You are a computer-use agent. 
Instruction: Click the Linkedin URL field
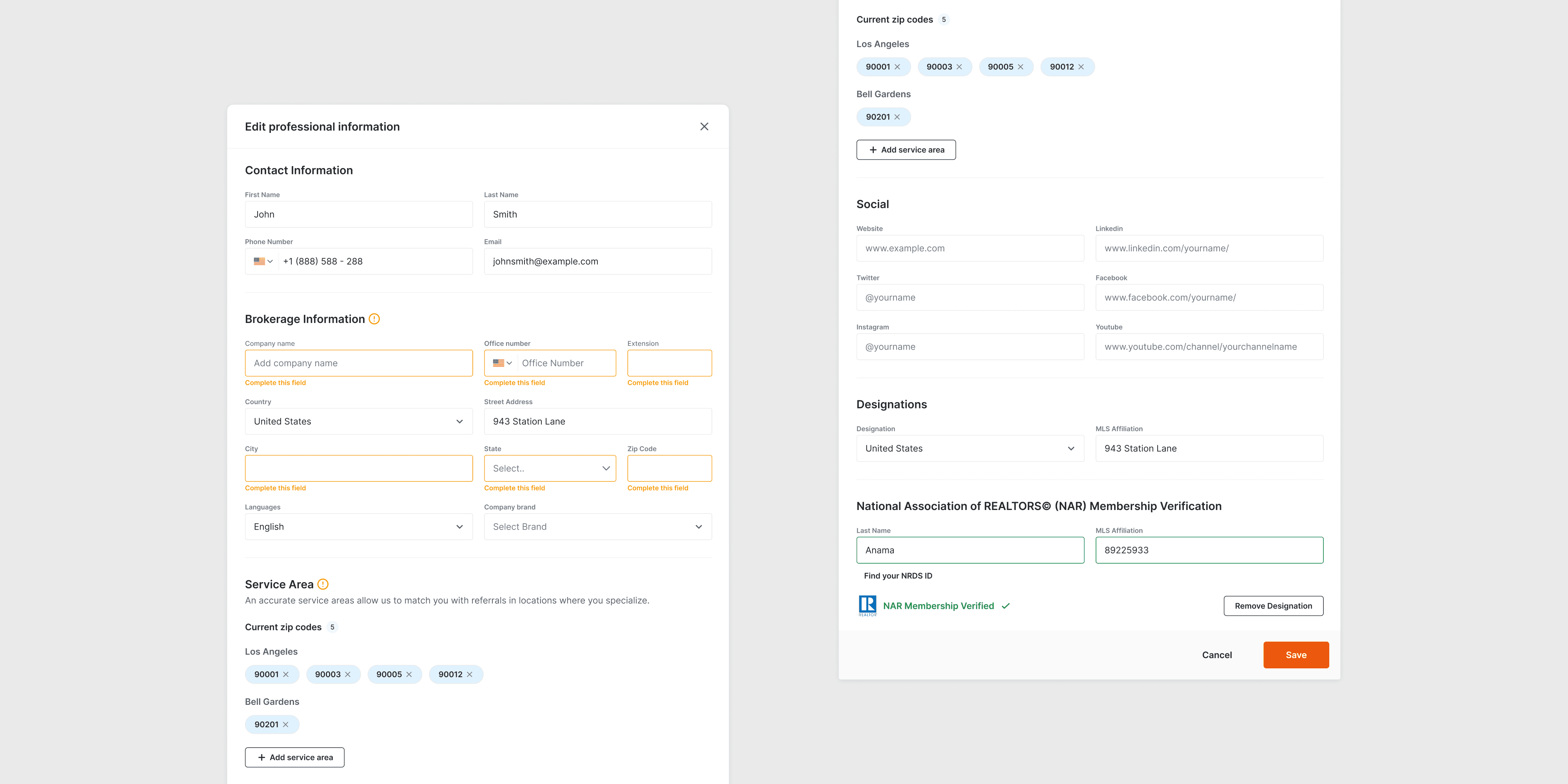point(1209,249)
